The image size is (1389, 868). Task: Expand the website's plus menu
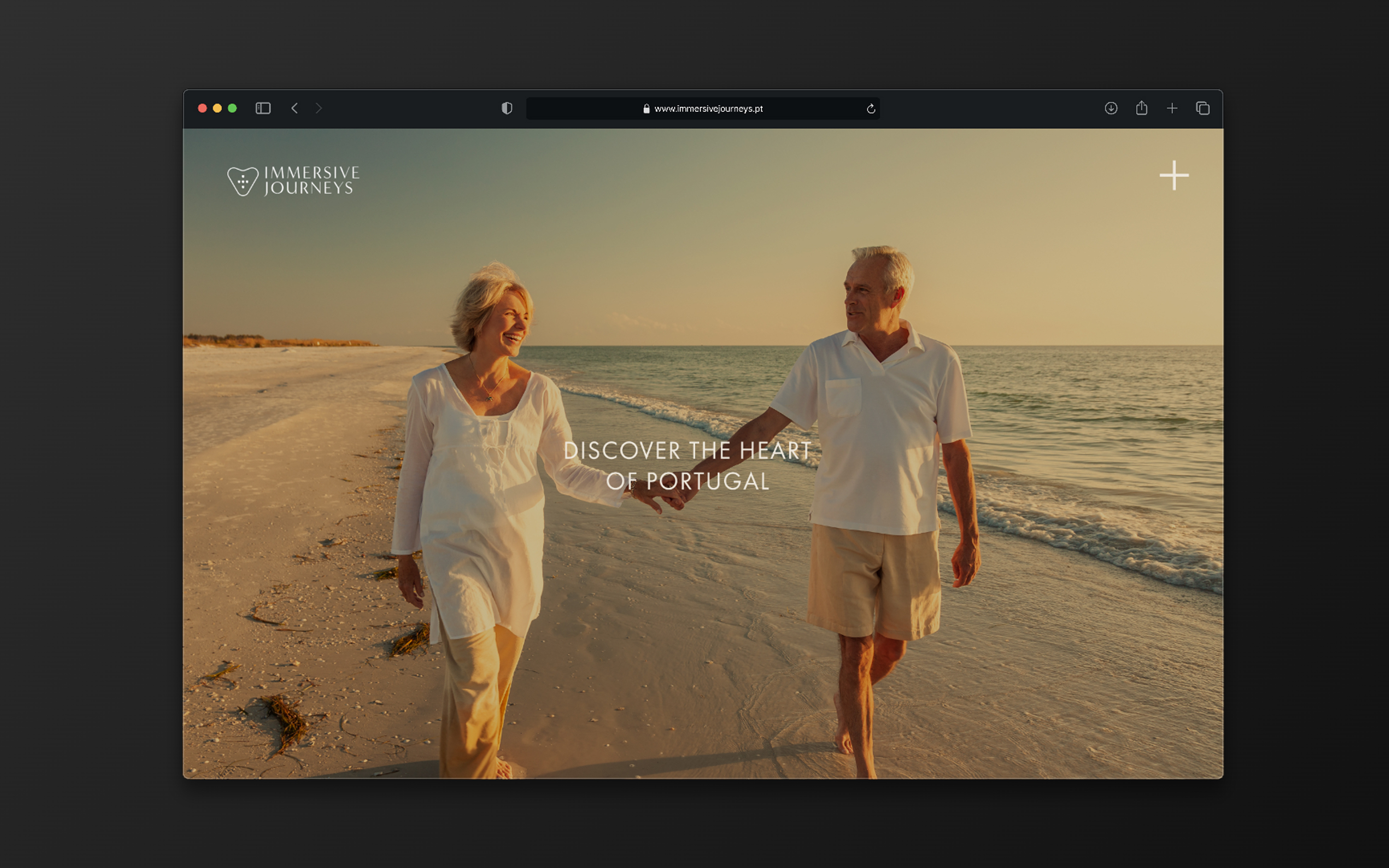(1174, 175)
